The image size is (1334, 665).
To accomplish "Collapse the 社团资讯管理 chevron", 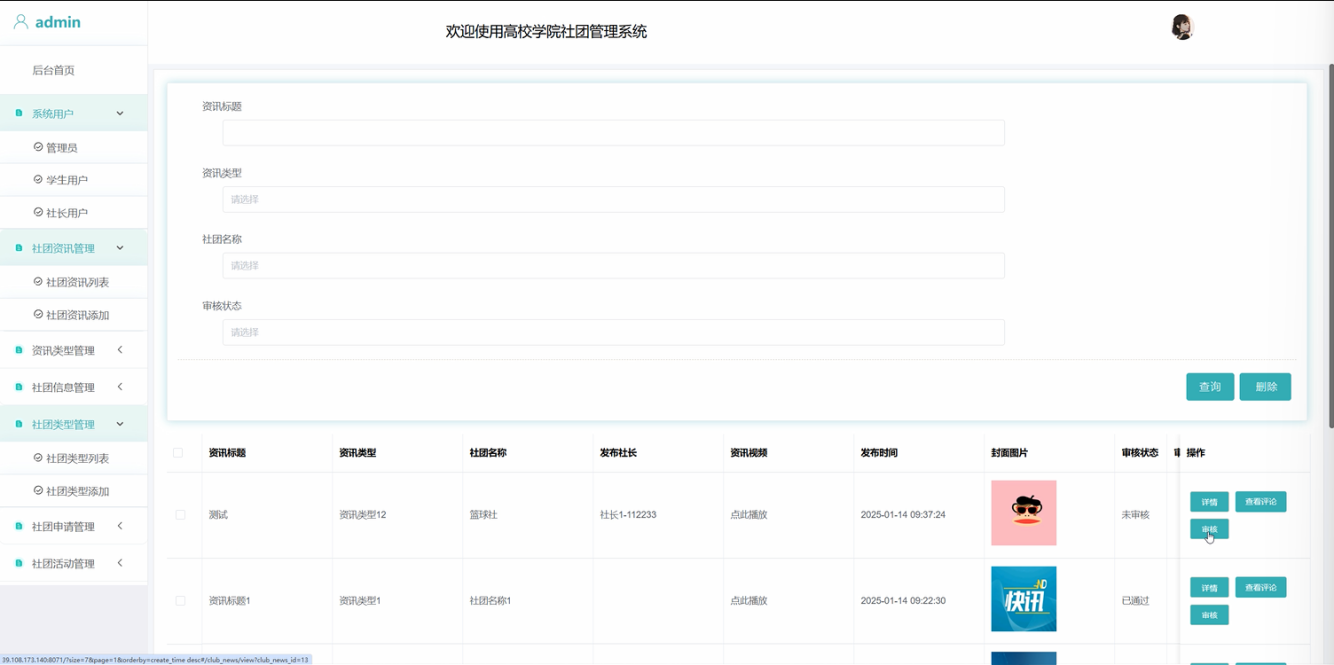I will 120,248.
